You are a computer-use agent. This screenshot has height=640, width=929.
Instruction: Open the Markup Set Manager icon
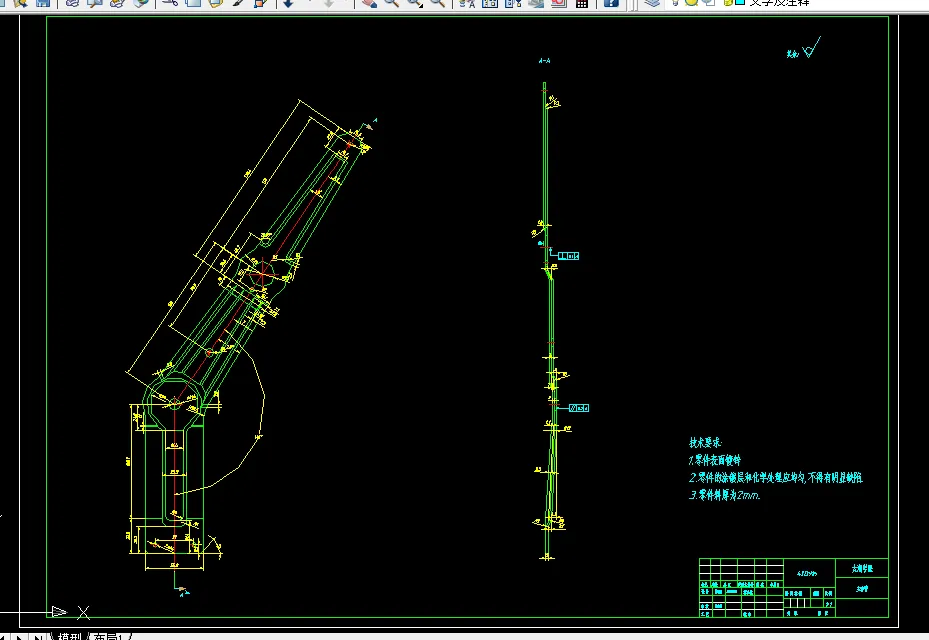pos(559,3)
